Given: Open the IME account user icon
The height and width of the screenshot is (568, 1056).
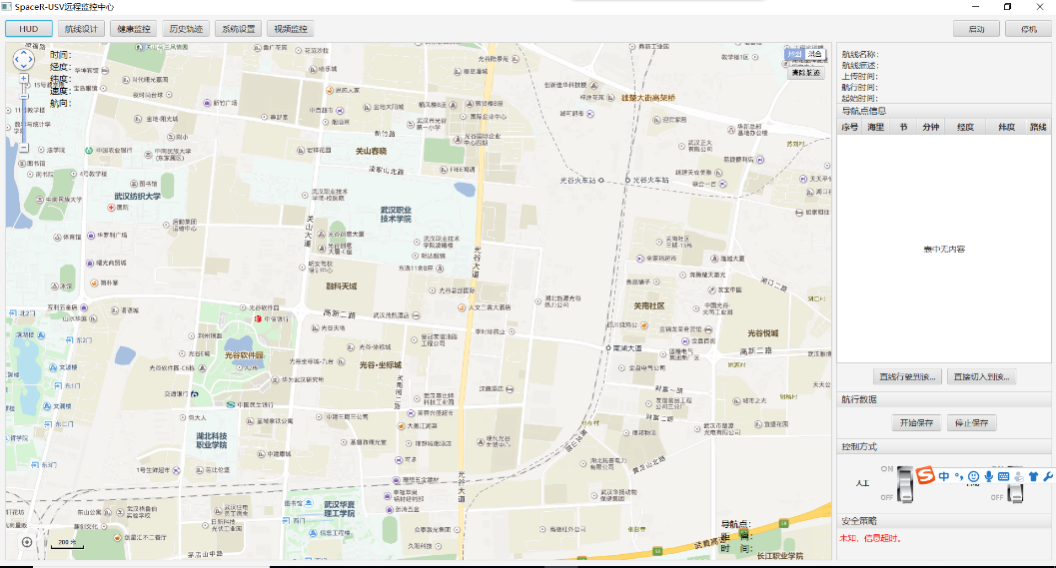Looking at the screenshot, I should pyautogui.click(x=1018, y=476).
